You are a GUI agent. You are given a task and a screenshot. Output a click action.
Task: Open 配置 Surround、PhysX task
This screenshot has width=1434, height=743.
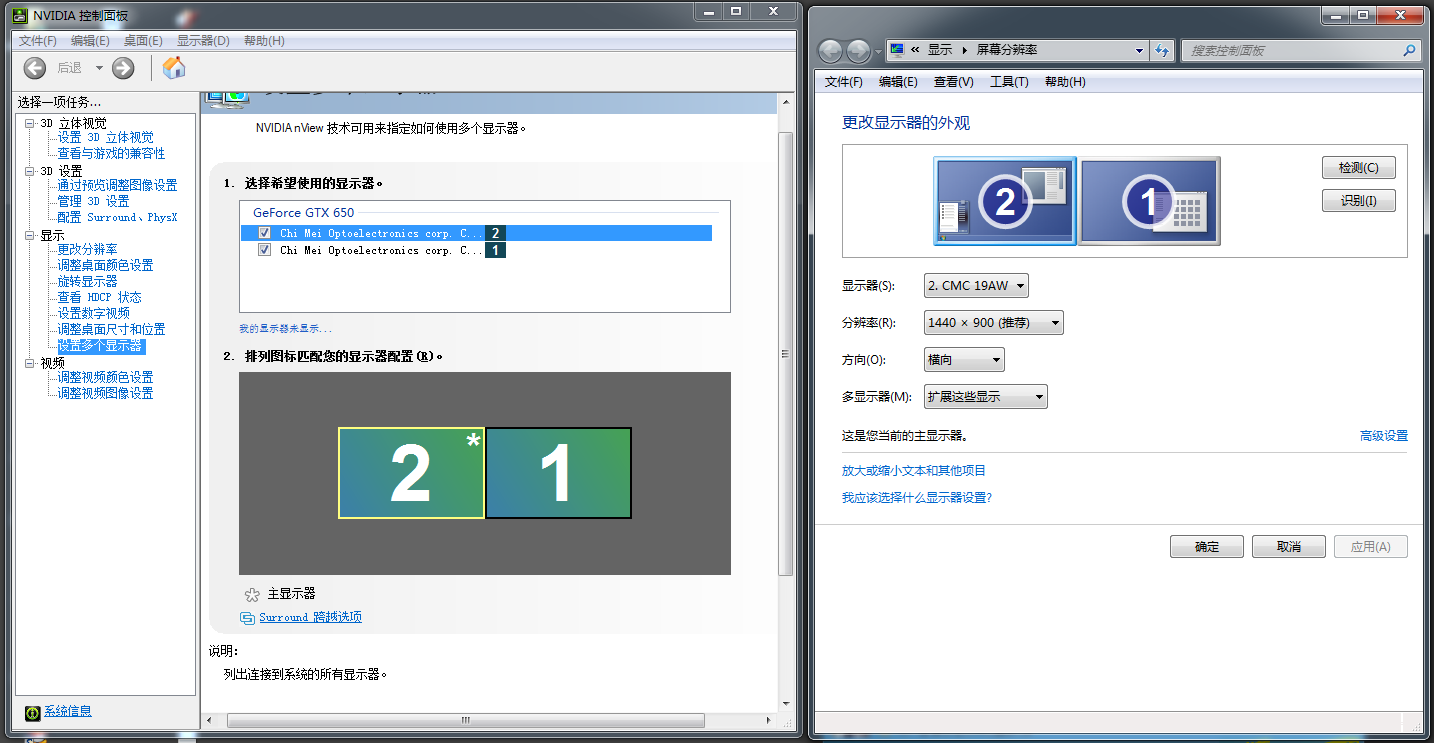coord(117,218)
